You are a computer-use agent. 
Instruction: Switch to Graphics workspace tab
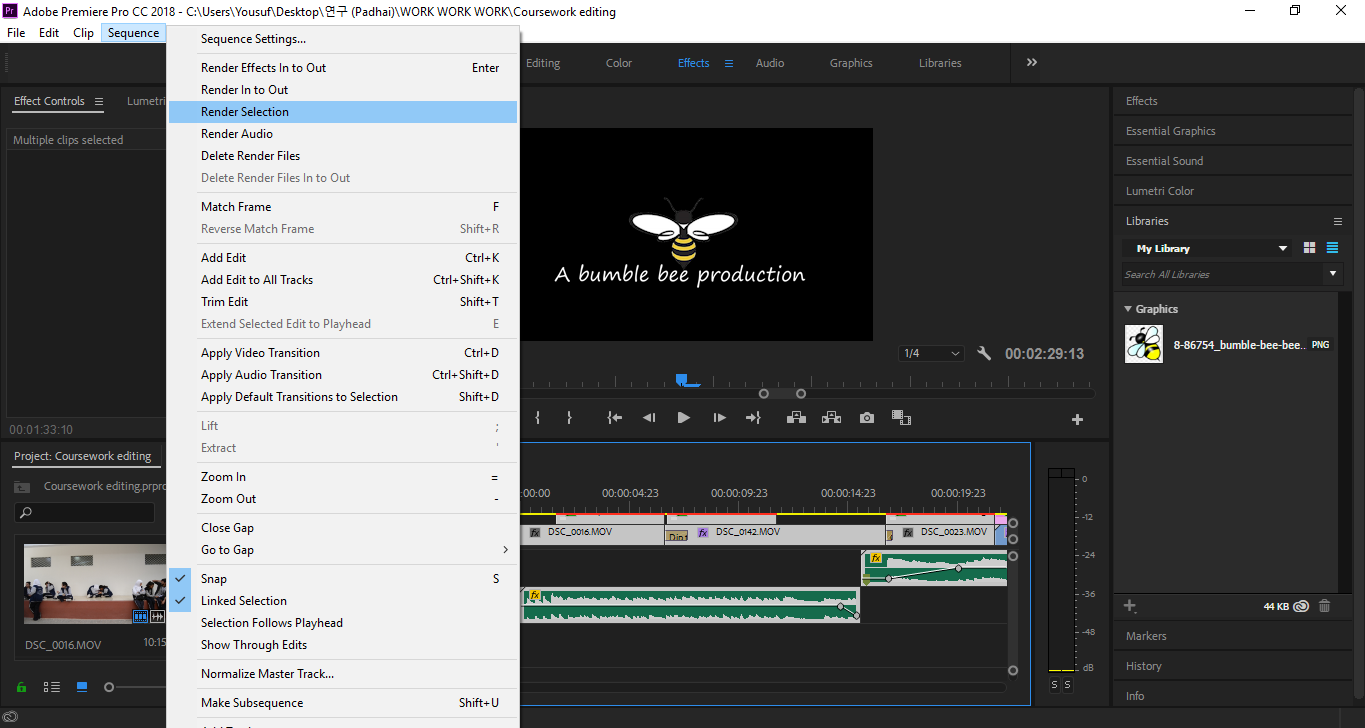(851, 63)
